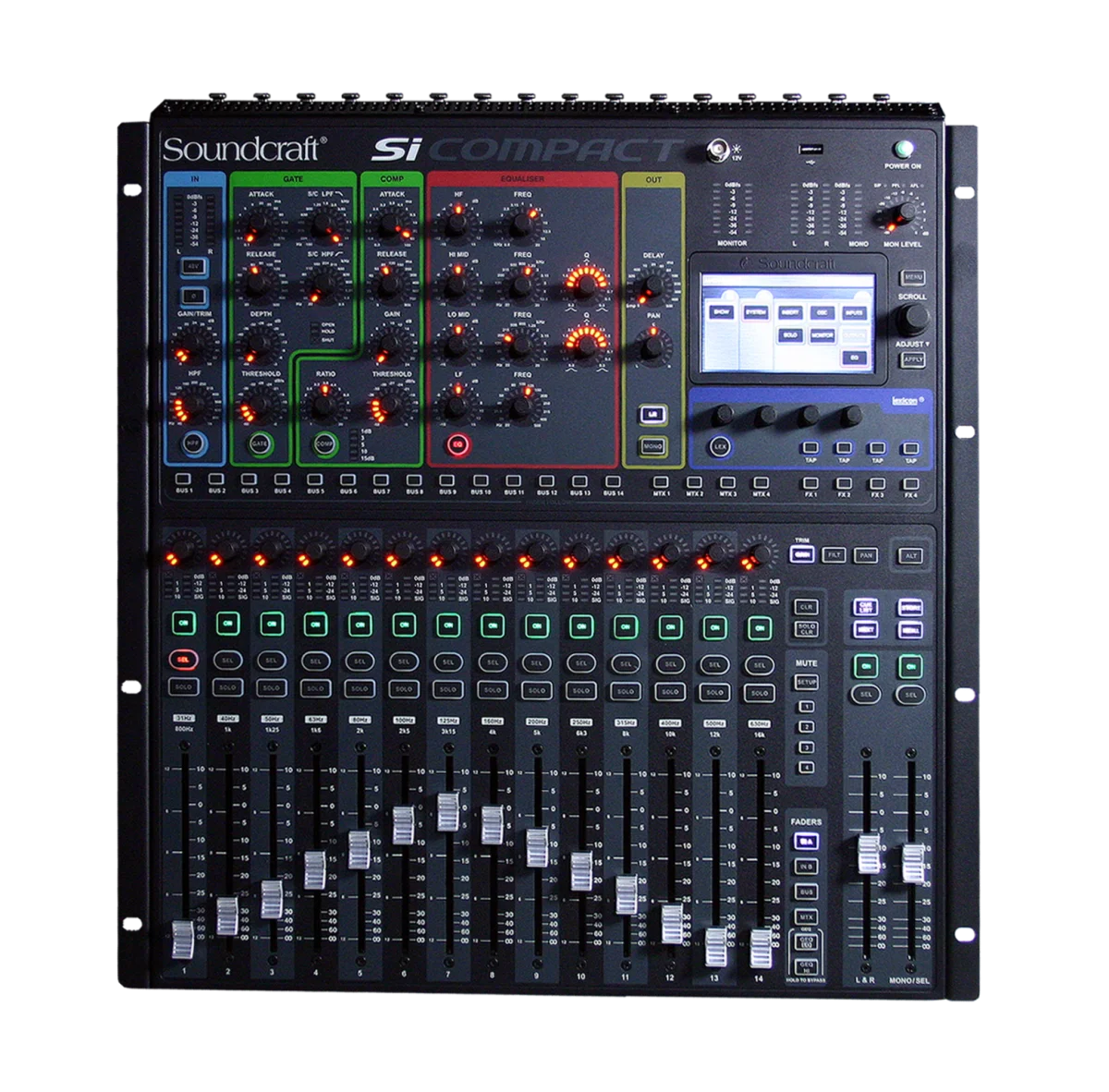Select the MTX 4 button
This screenshot has width=1109, height=1092.
(x=761, y=482)
